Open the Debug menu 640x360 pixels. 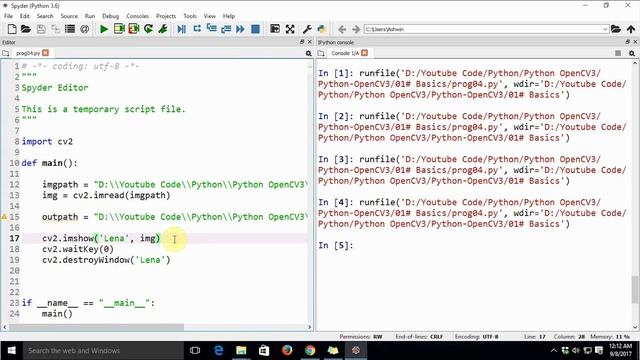[x=110, y=16]
